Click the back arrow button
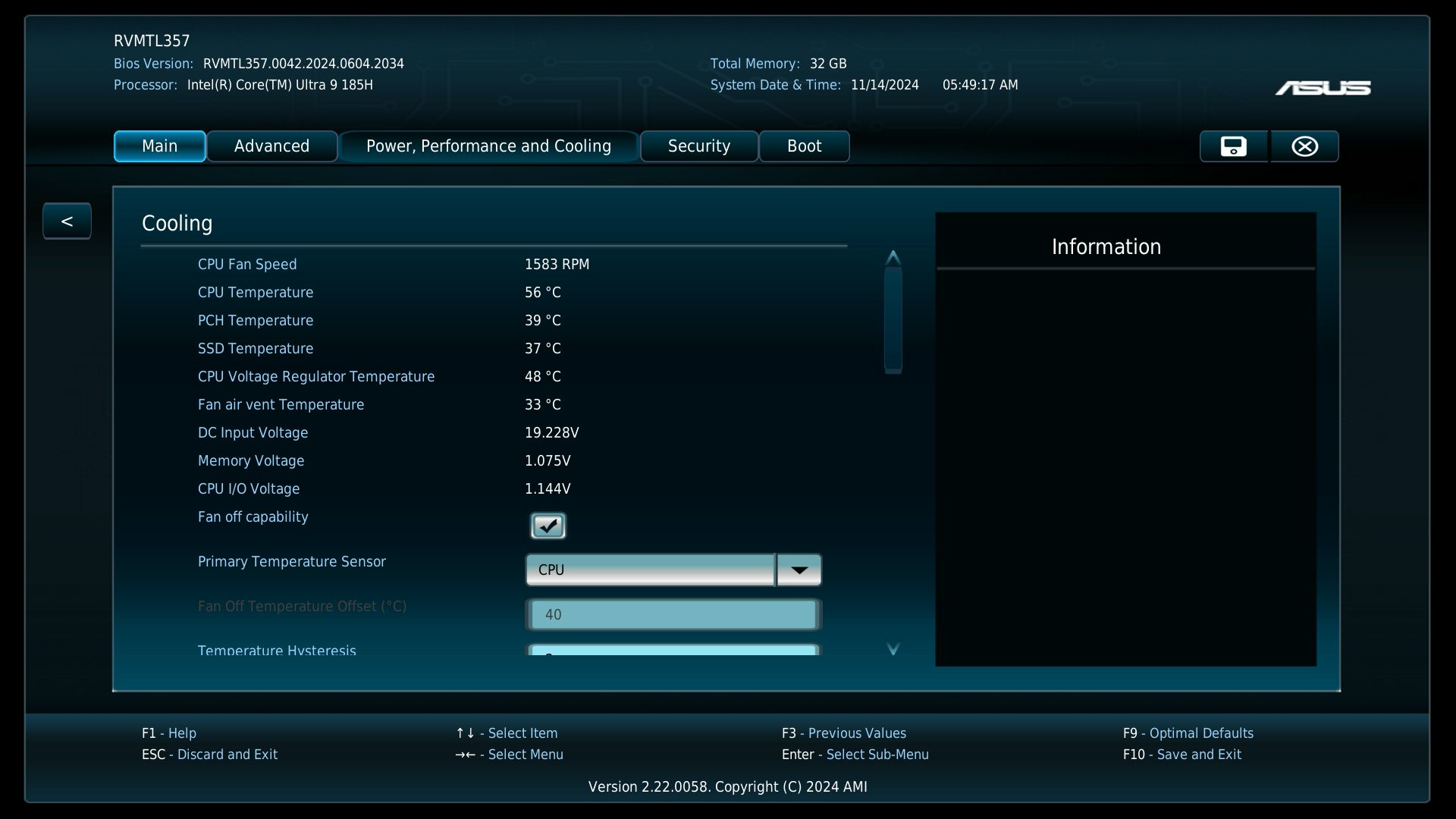This screenshot has width=1456, height=819. pyautogui.click(x=67, y=221)
